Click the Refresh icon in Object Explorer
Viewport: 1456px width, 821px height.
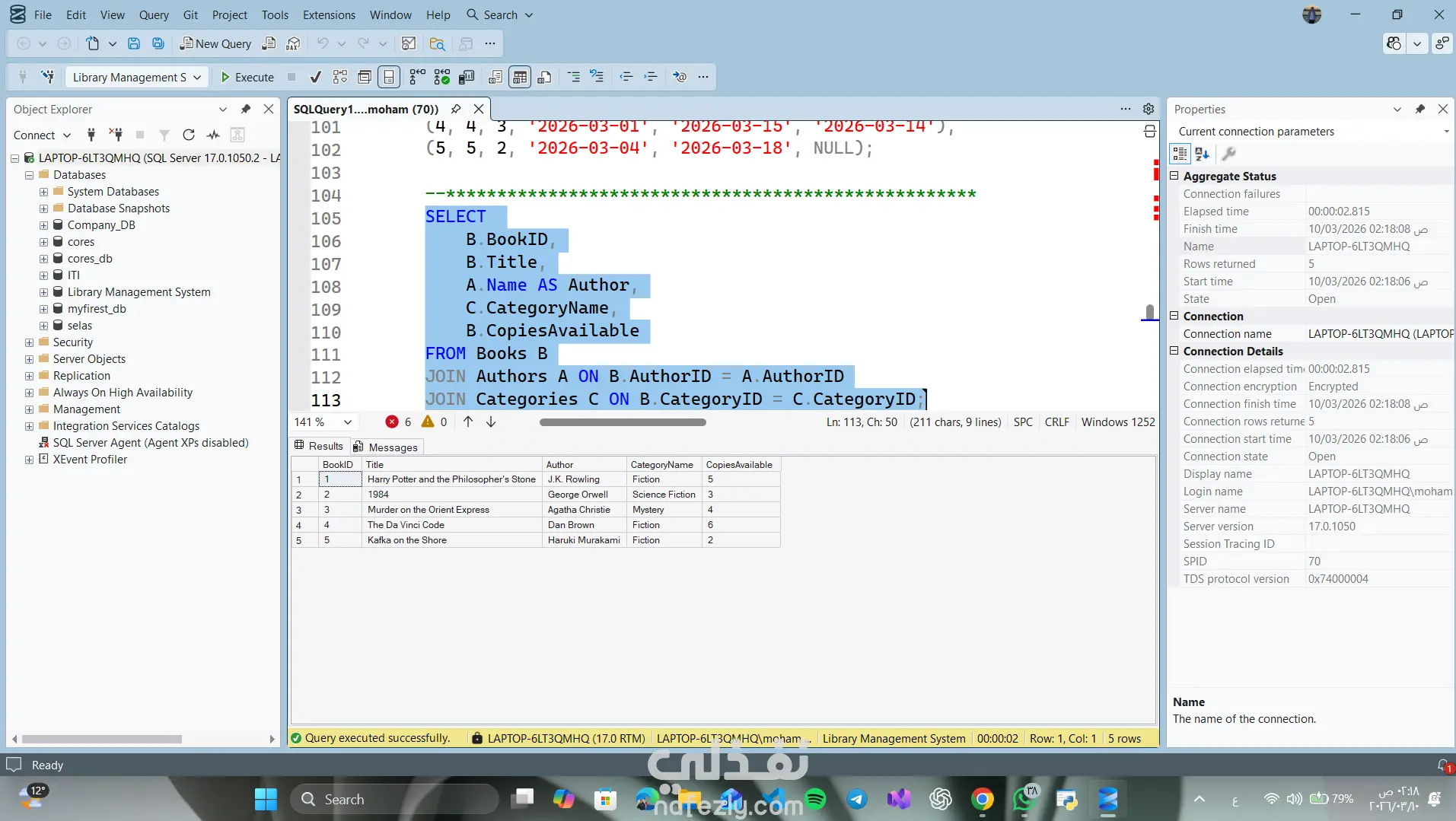click(x=189, y=135)
